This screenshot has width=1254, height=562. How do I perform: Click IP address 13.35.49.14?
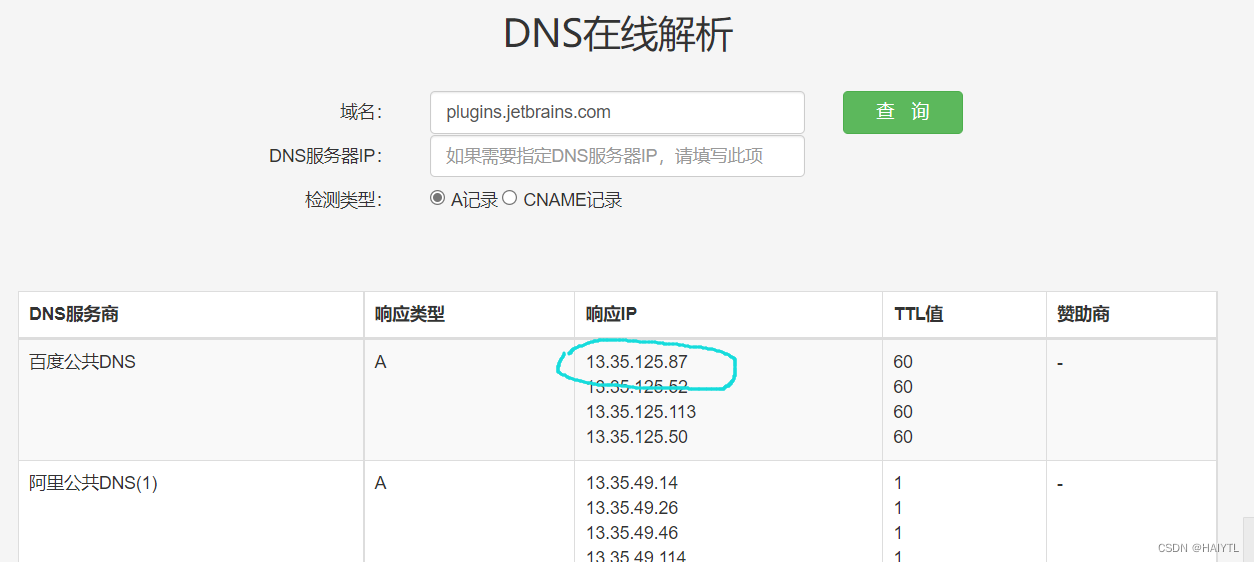(632, 483)
